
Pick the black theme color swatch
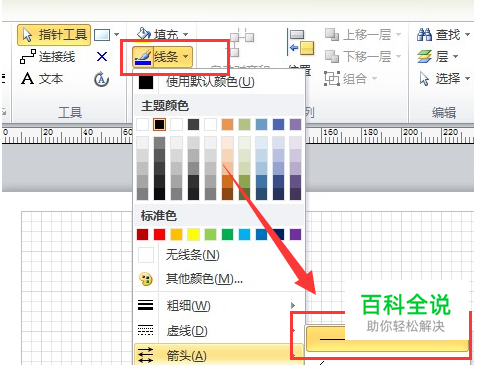159,125
